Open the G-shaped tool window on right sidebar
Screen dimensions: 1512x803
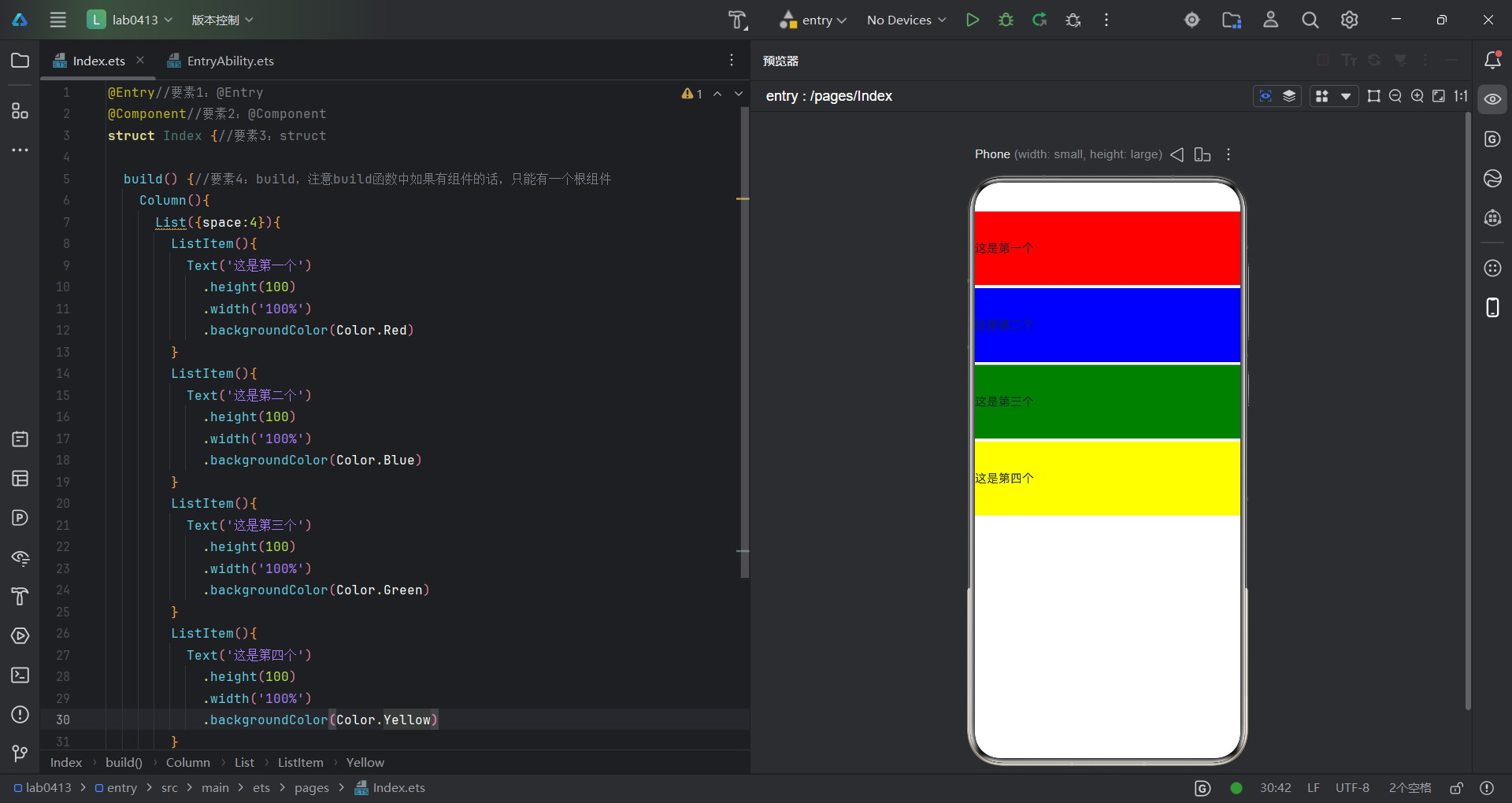tap(1492, 139)
